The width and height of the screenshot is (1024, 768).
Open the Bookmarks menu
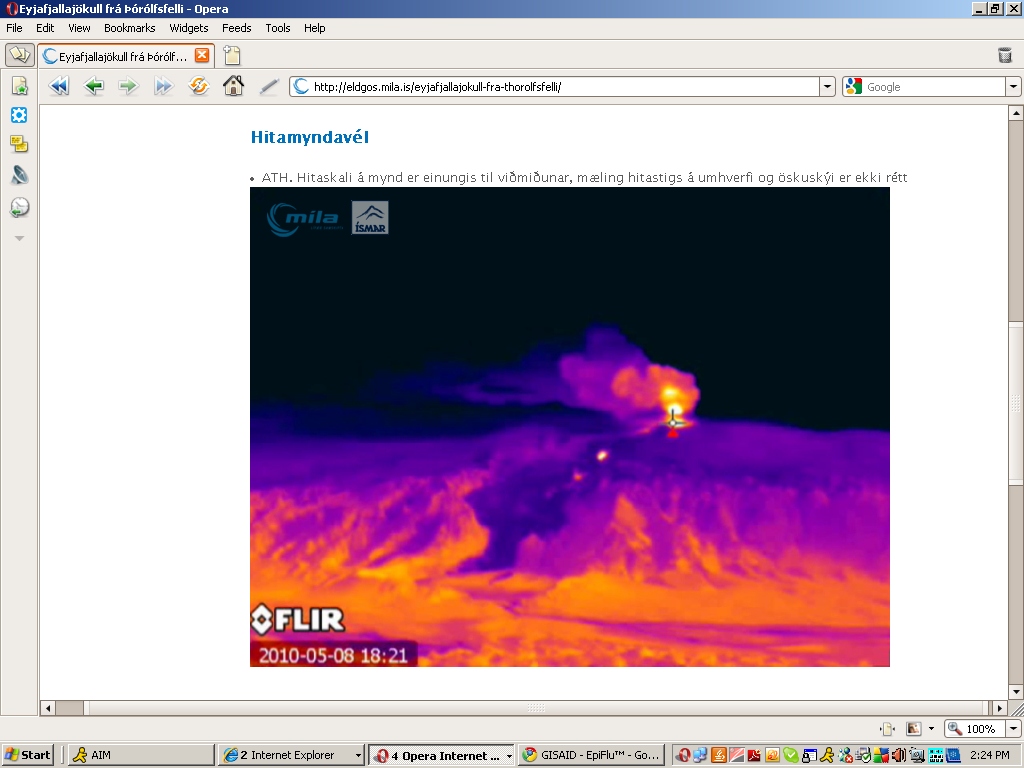coord(129,28)
